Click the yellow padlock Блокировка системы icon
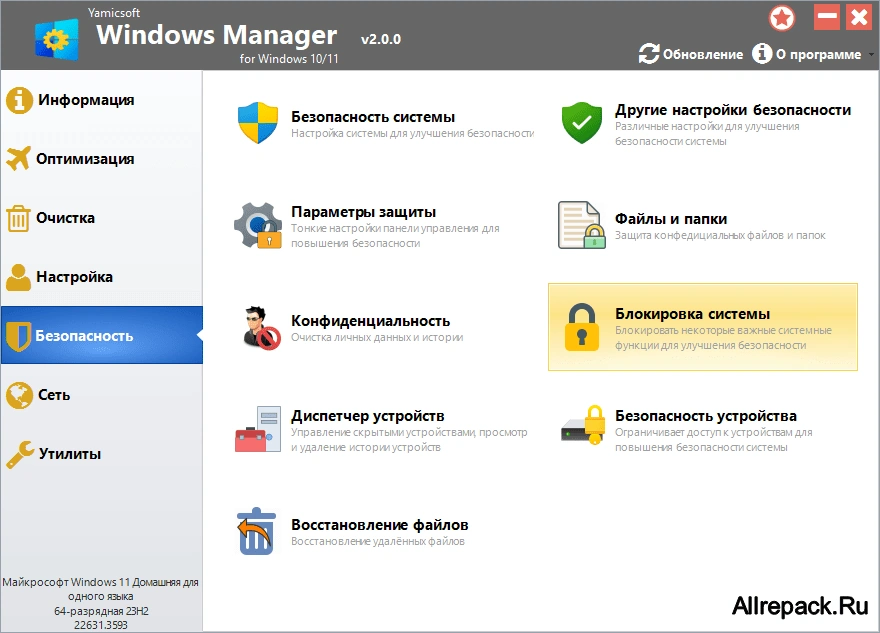Screen dimensions: 880x633 582,328
